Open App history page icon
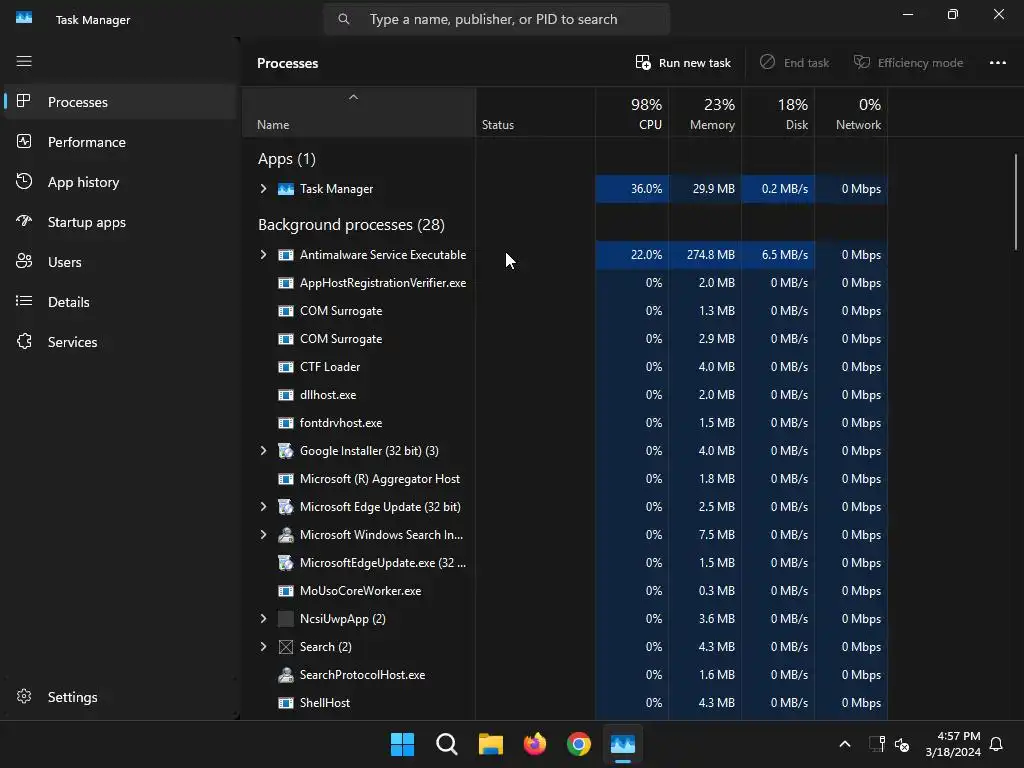 (x=24, y=182)
